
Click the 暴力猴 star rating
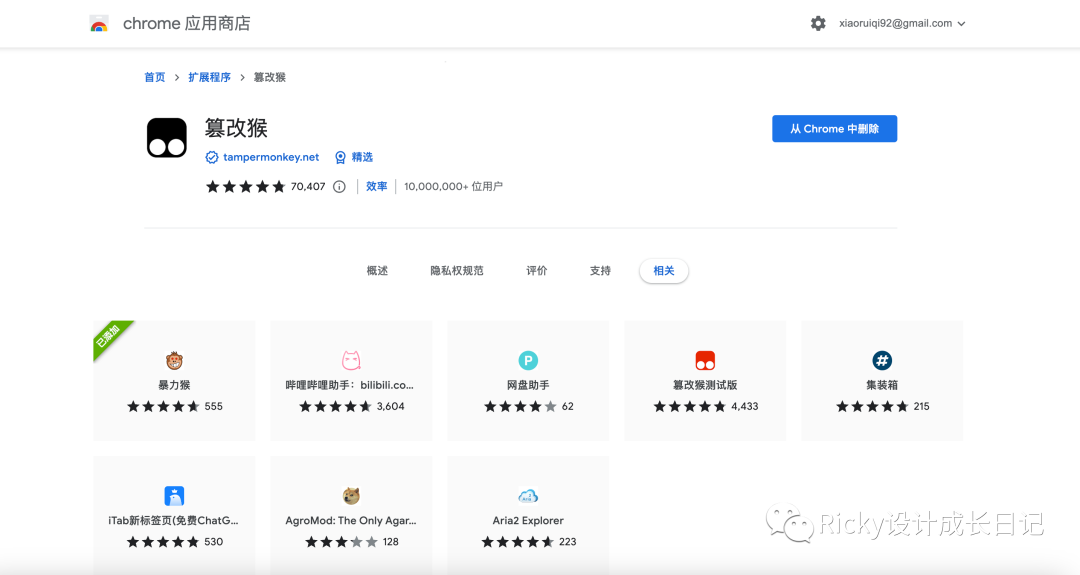coord(163,406)
